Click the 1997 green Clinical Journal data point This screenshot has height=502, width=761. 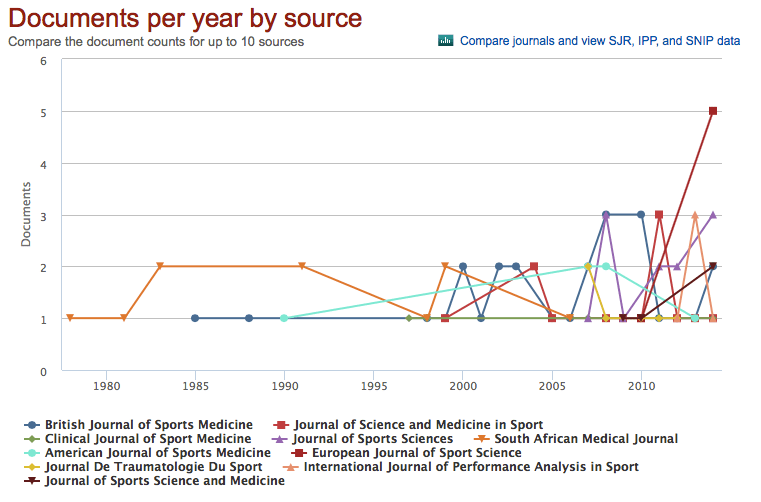(x=409, y=318)
